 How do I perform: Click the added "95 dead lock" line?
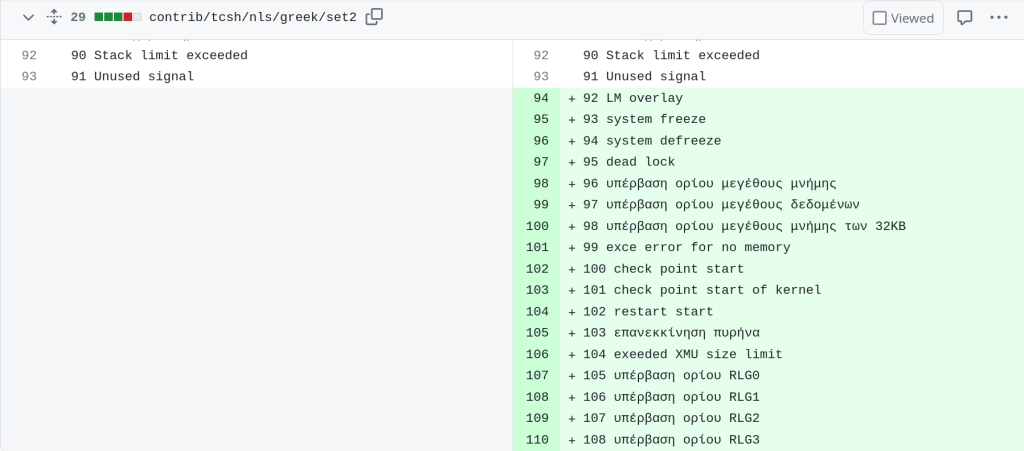pos(628,162)
